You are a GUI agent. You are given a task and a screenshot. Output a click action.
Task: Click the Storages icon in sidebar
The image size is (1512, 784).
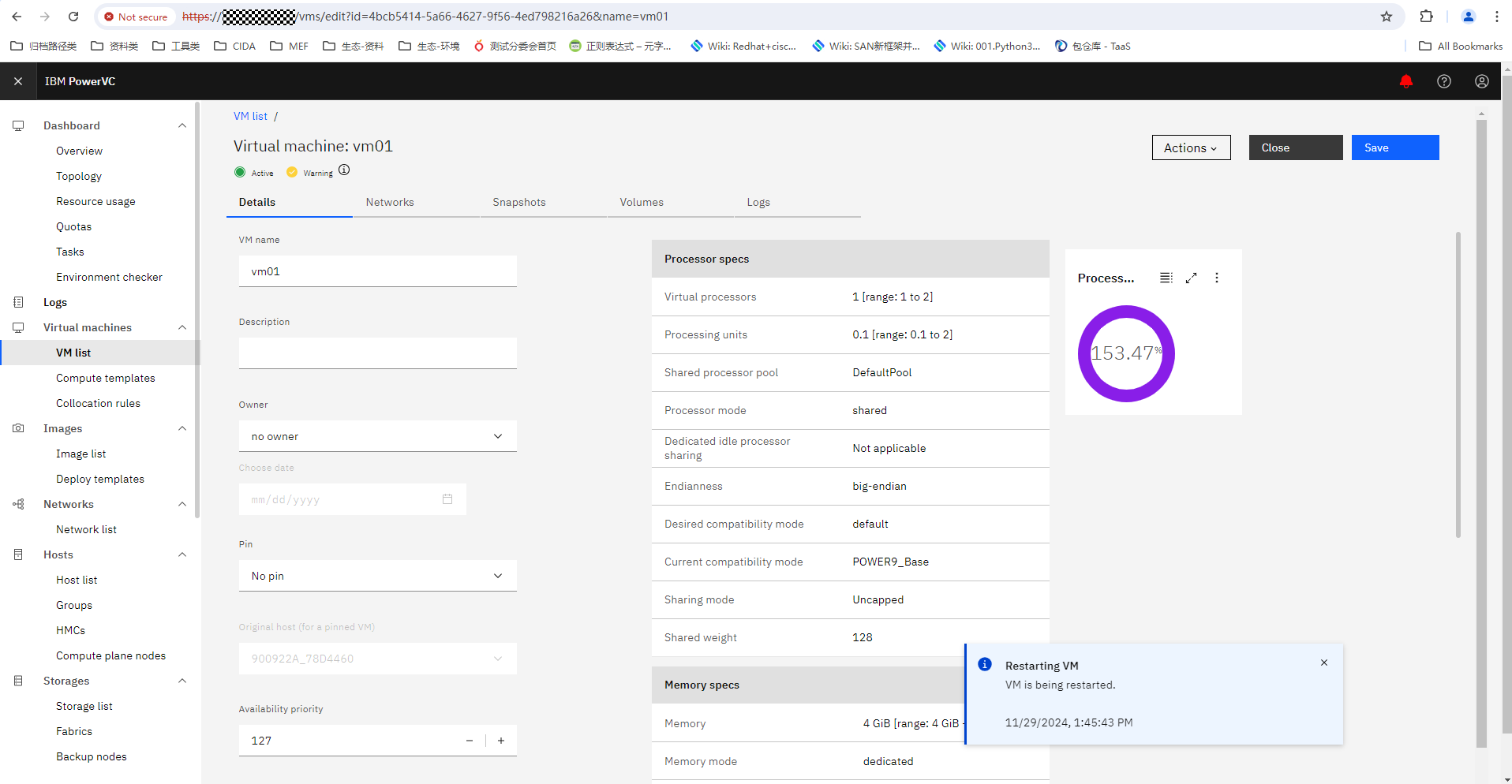(18, 681)
